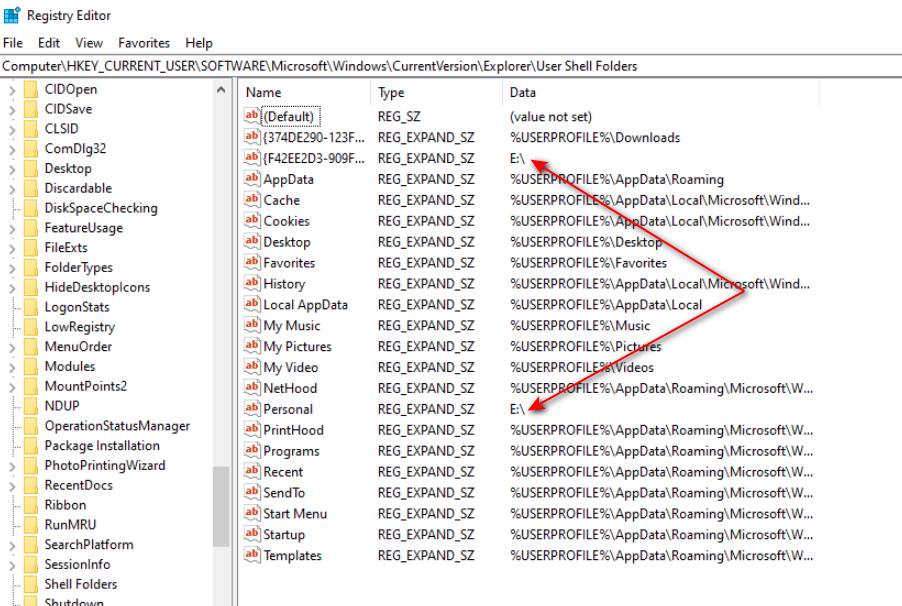Sort values by the Type column header
This screenshot has height=606, width=902.
pyautogui.click(x=437, y=93)
